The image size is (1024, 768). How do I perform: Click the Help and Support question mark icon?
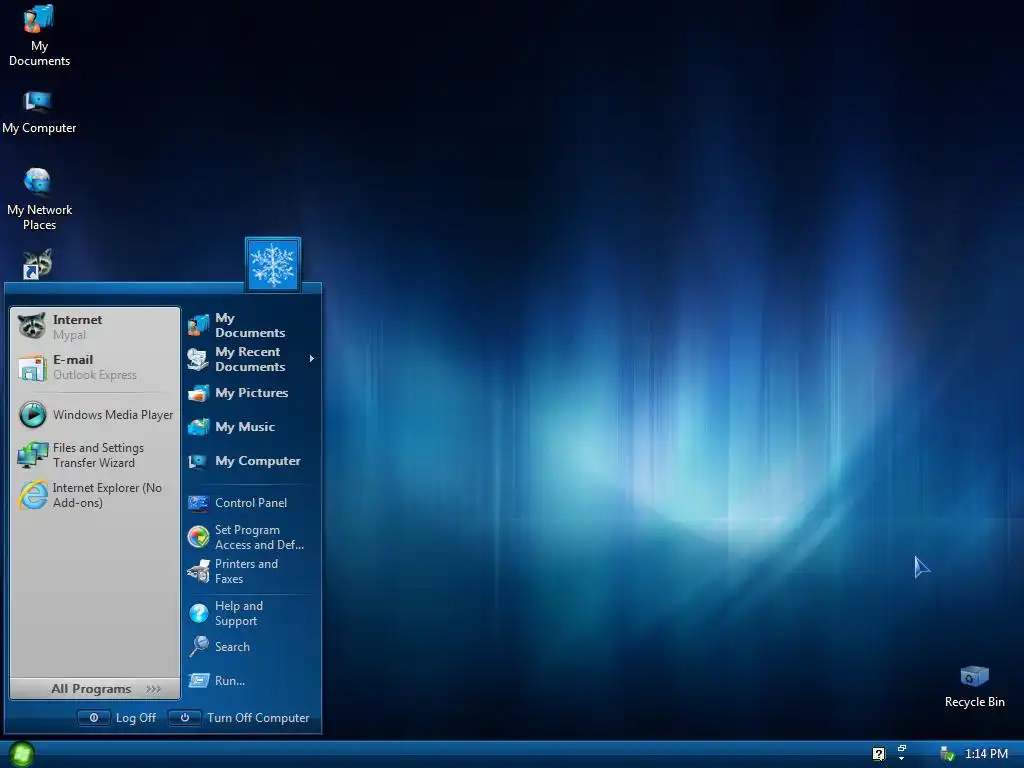point(198,613)
